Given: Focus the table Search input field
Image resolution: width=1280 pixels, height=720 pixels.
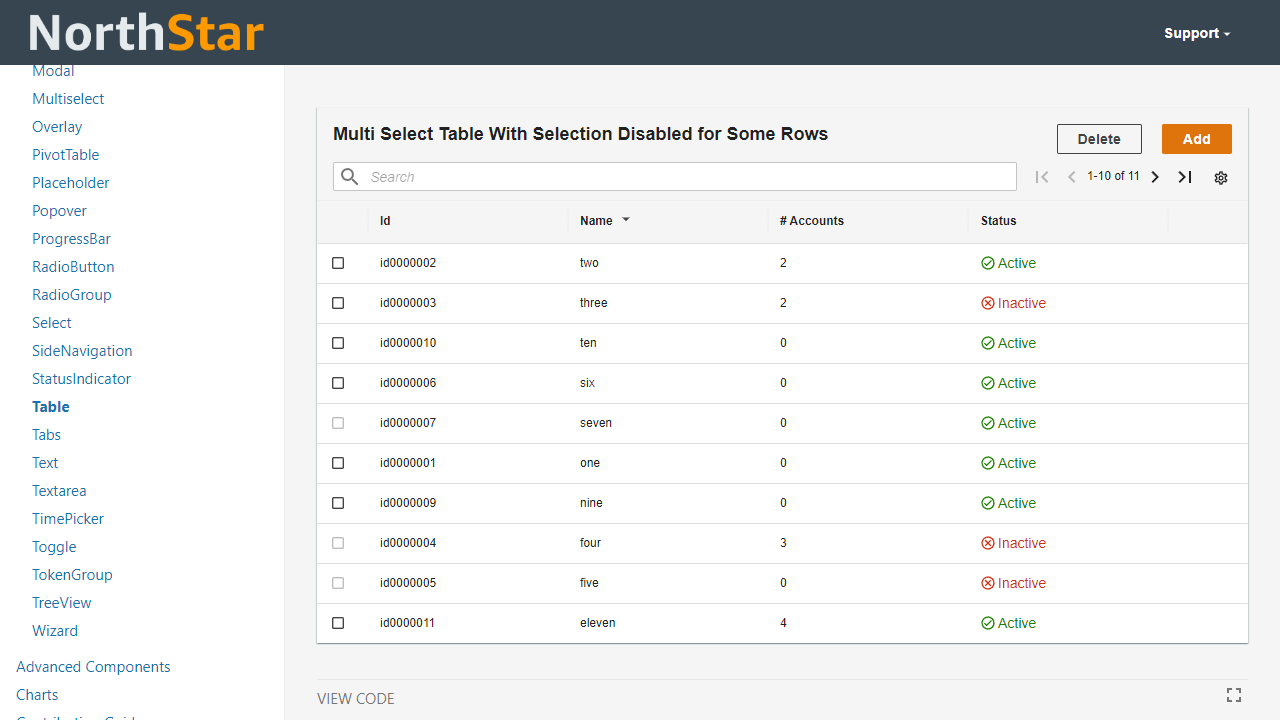Looking at the screenshot, I should (x=690, y=177).
